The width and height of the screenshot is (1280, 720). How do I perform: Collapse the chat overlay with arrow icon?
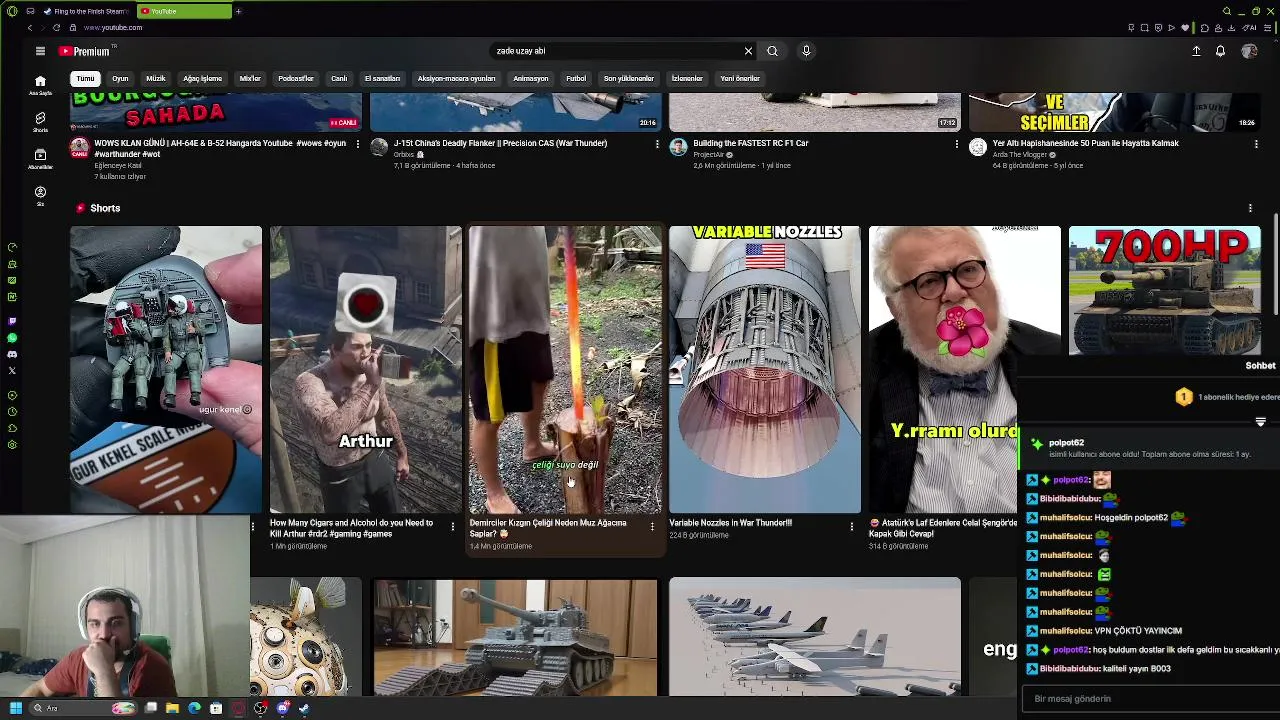1260,422
